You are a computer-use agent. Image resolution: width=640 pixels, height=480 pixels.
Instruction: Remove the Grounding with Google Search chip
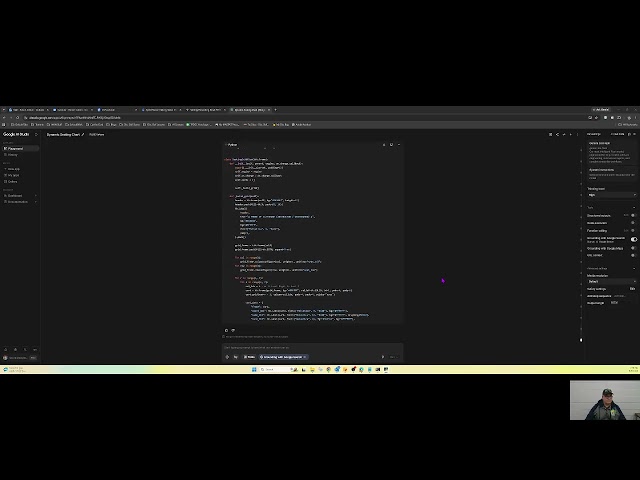[x=305, y=357]
